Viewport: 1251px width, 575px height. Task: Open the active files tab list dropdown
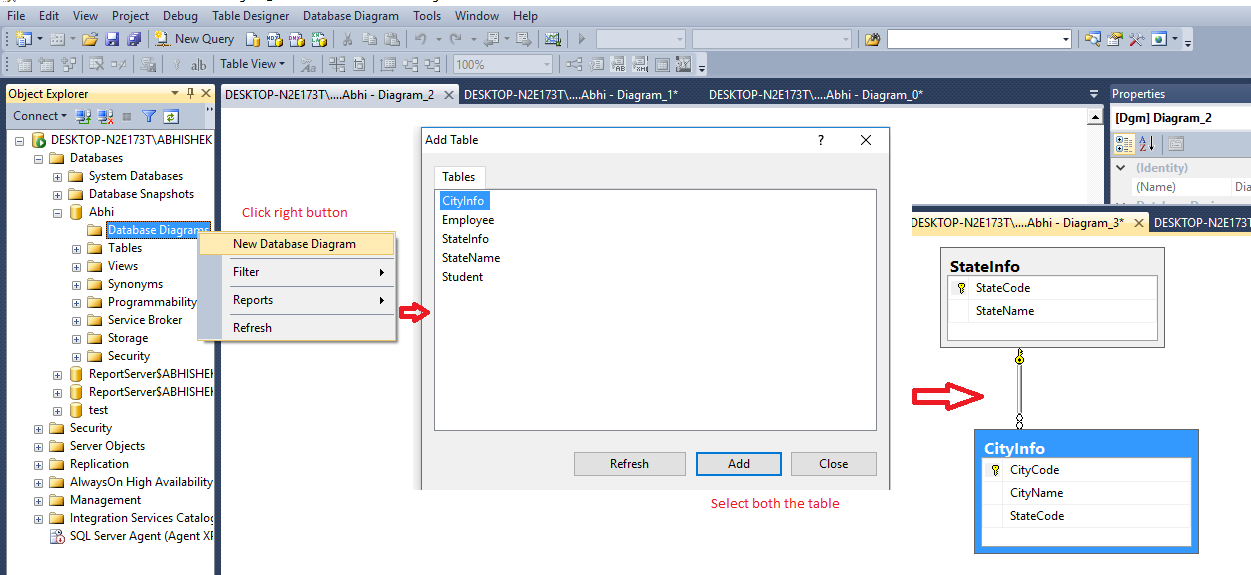(x=1093, y=94)
